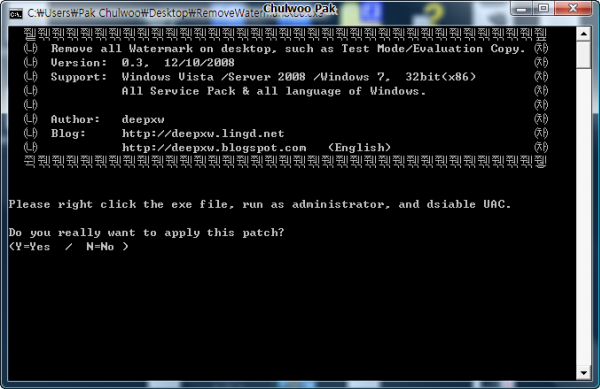Click the Y=Yes option text
This screenshot has width=600, height=389.
(x=33, y=247)
